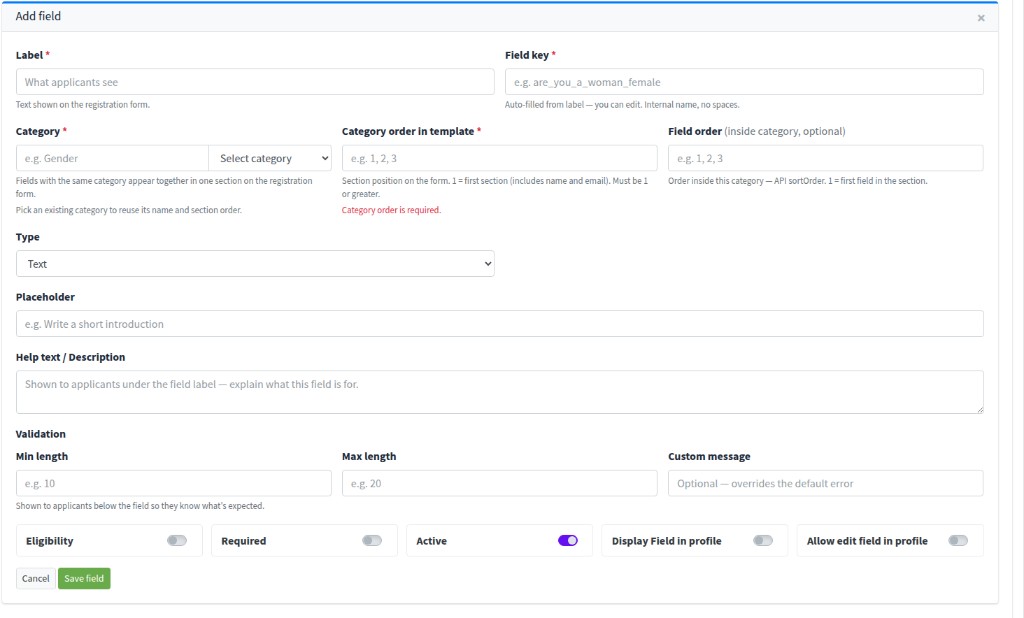This screenshot has height=618, width=1024.
Task: Focus the Field order input
Action: [825, 158]
